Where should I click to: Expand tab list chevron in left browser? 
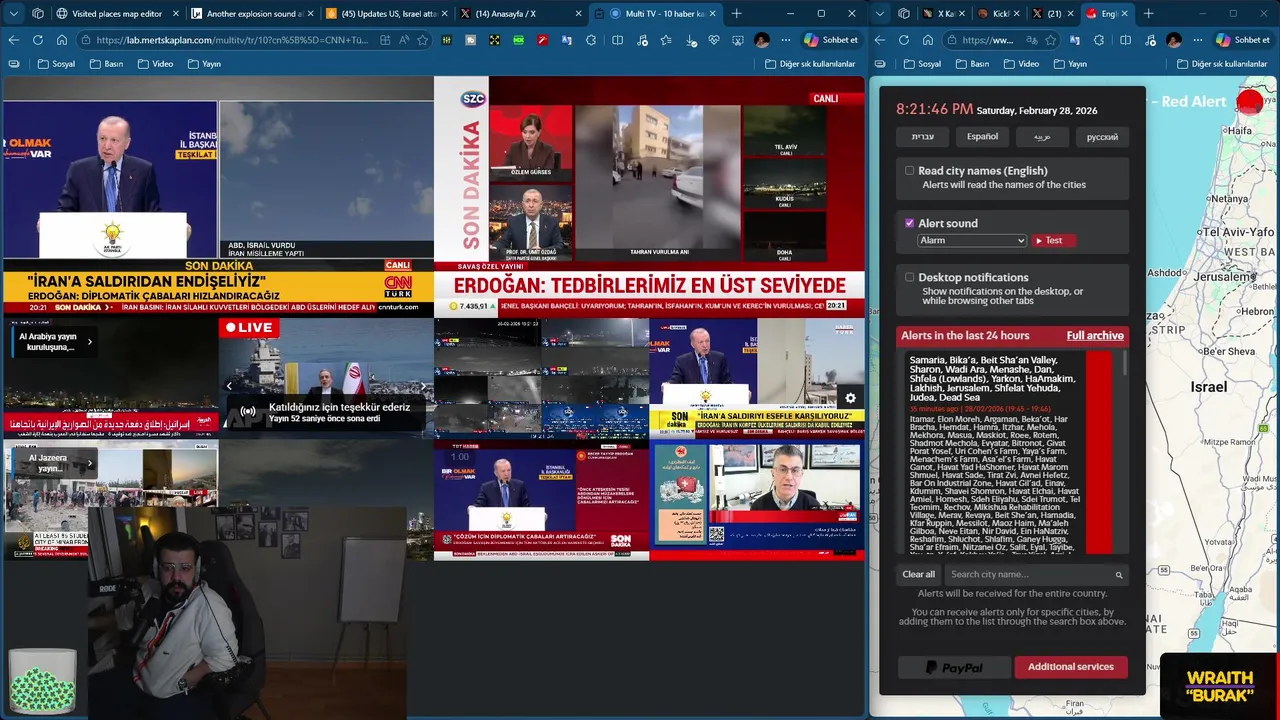click(x=13, y=13)
